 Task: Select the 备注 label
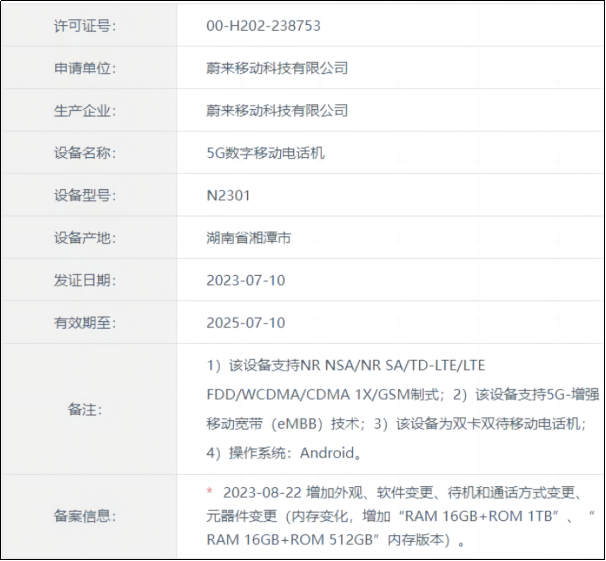click(x=85, y=410)
